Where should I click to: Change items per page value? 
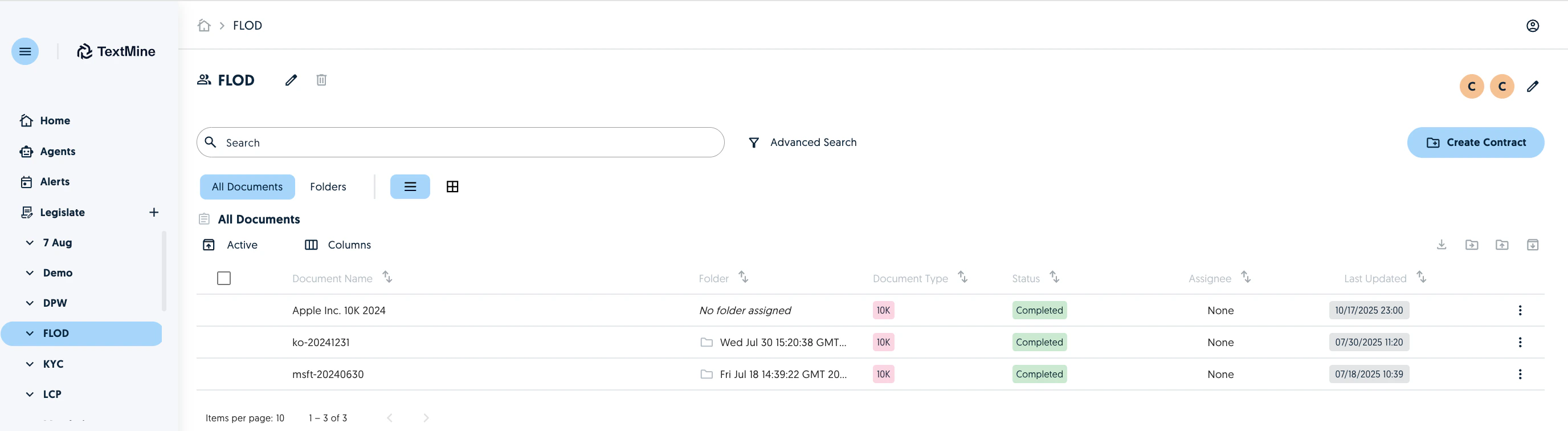[280, 418]
